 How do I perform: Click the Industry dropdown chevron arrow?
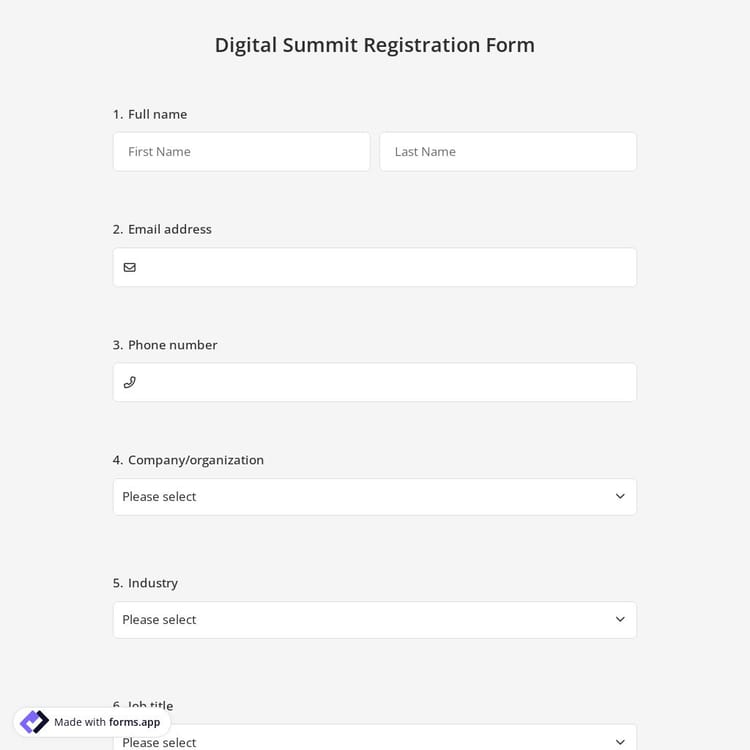point(620,620)
